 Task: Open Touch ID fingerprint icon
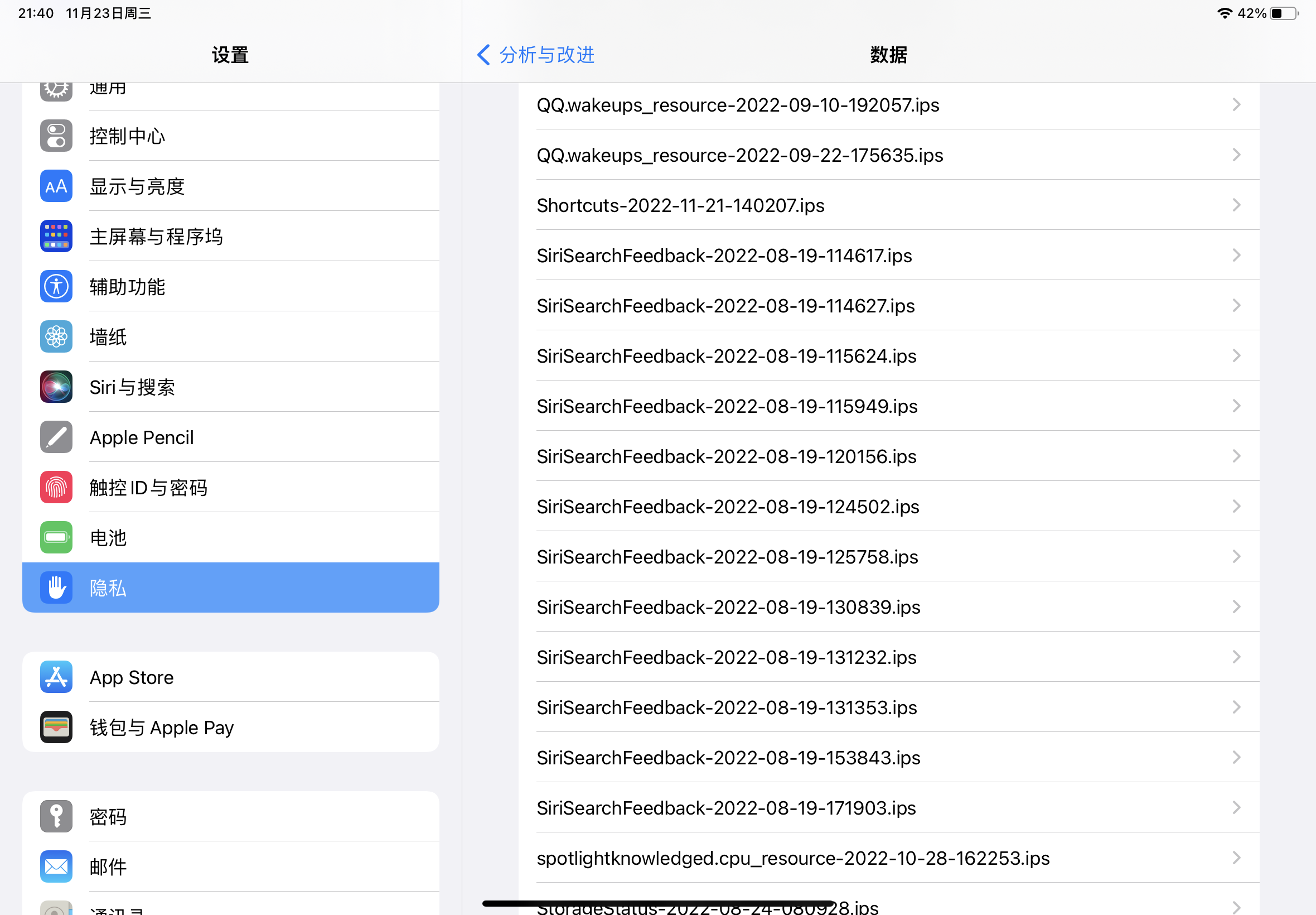pyautogui.click(x=56, y=487)
